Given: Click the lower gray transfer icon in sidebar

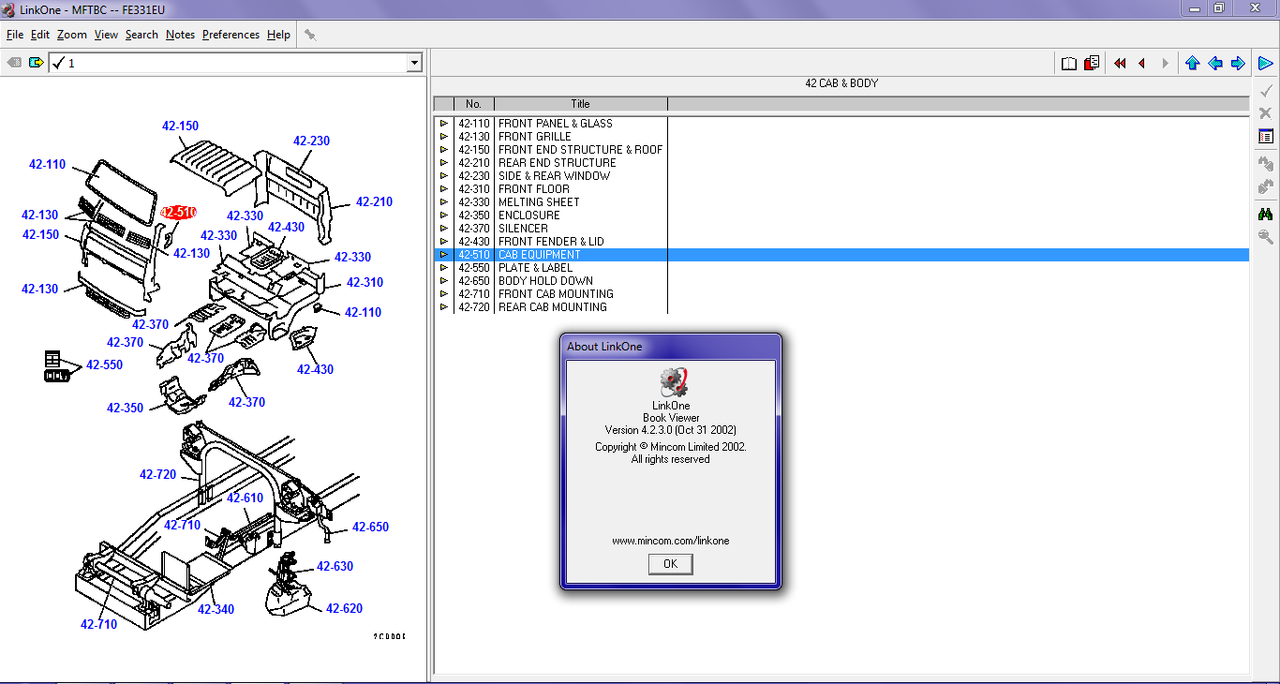Looking at the screenshot, I should point(1265,186).
